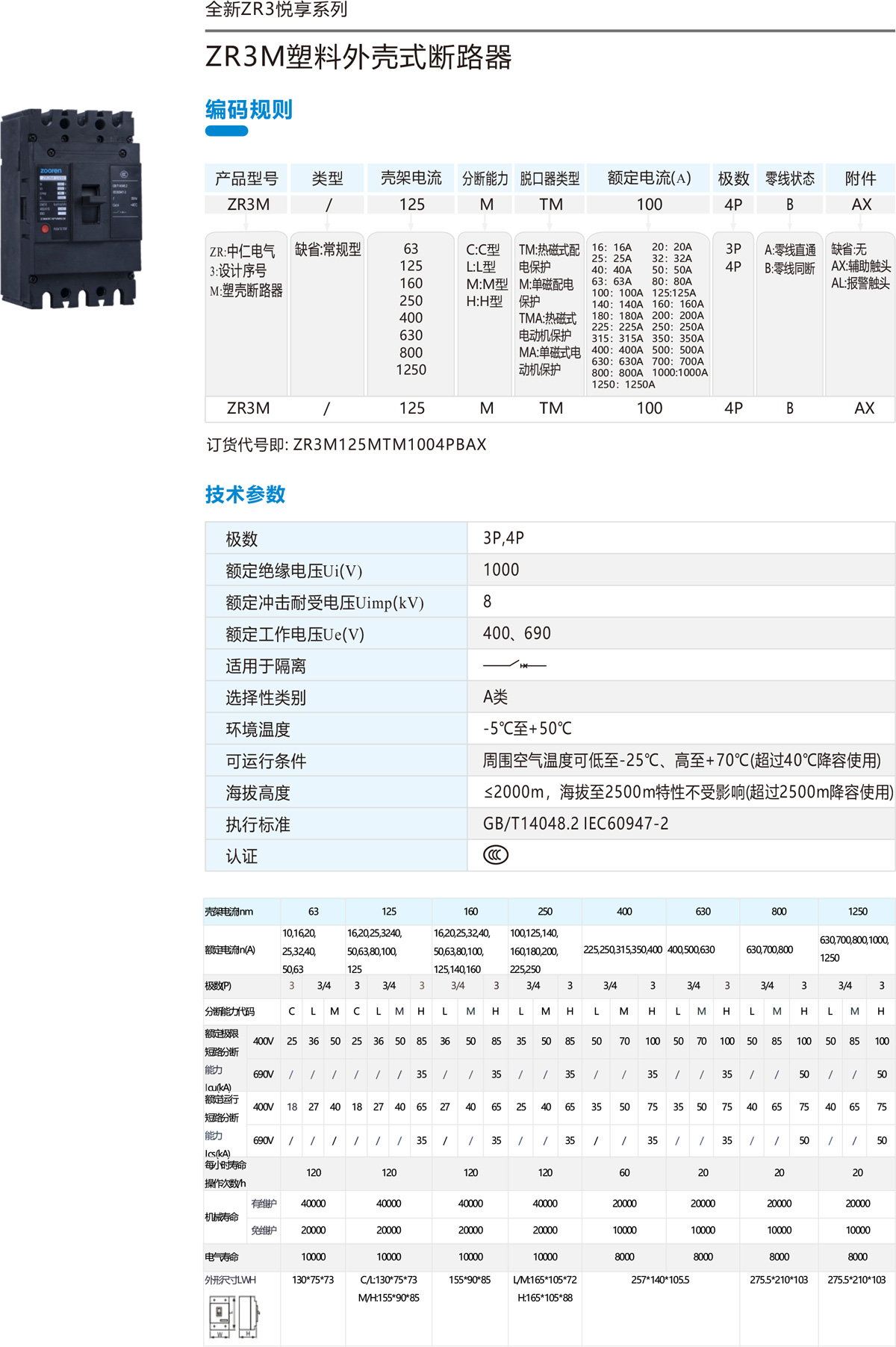
Task: Click the 额定绝缘电压Ui(V) row label
Action: coord(294,570)
